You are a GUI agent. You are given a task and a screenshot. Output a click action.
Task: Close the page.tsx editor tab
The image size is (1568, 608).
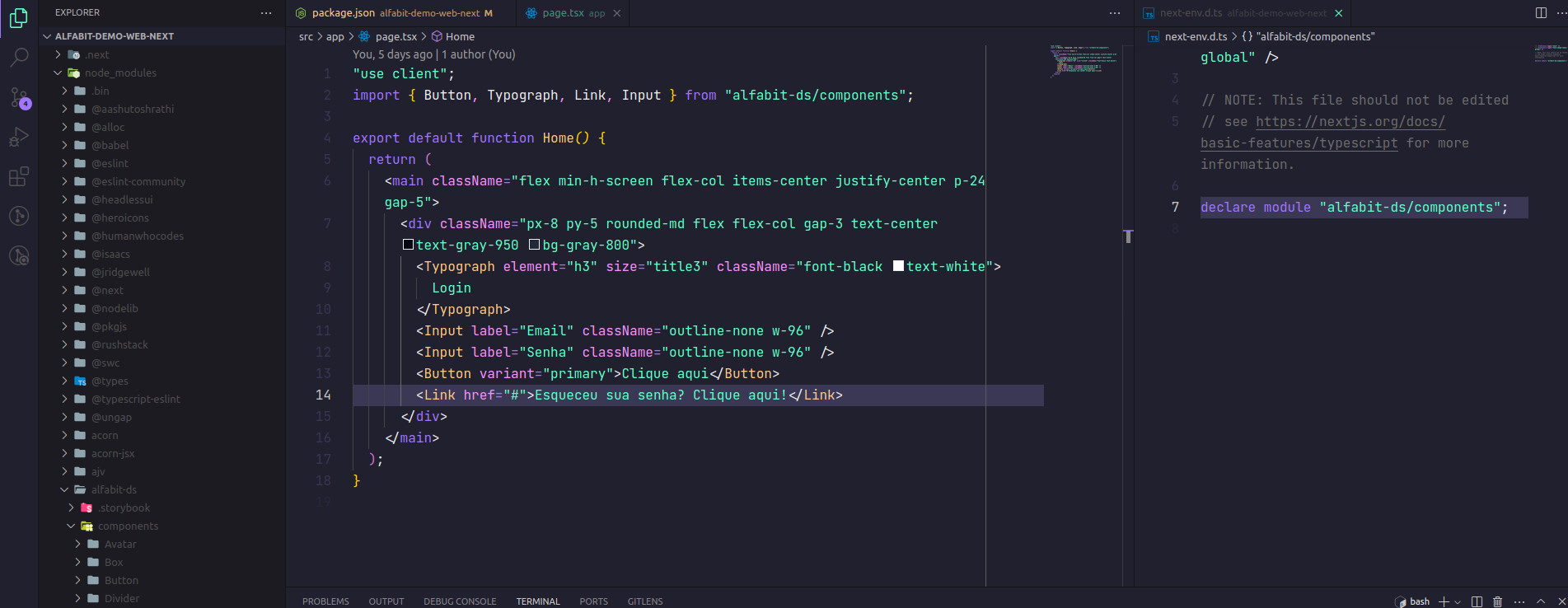click(617, 13)
